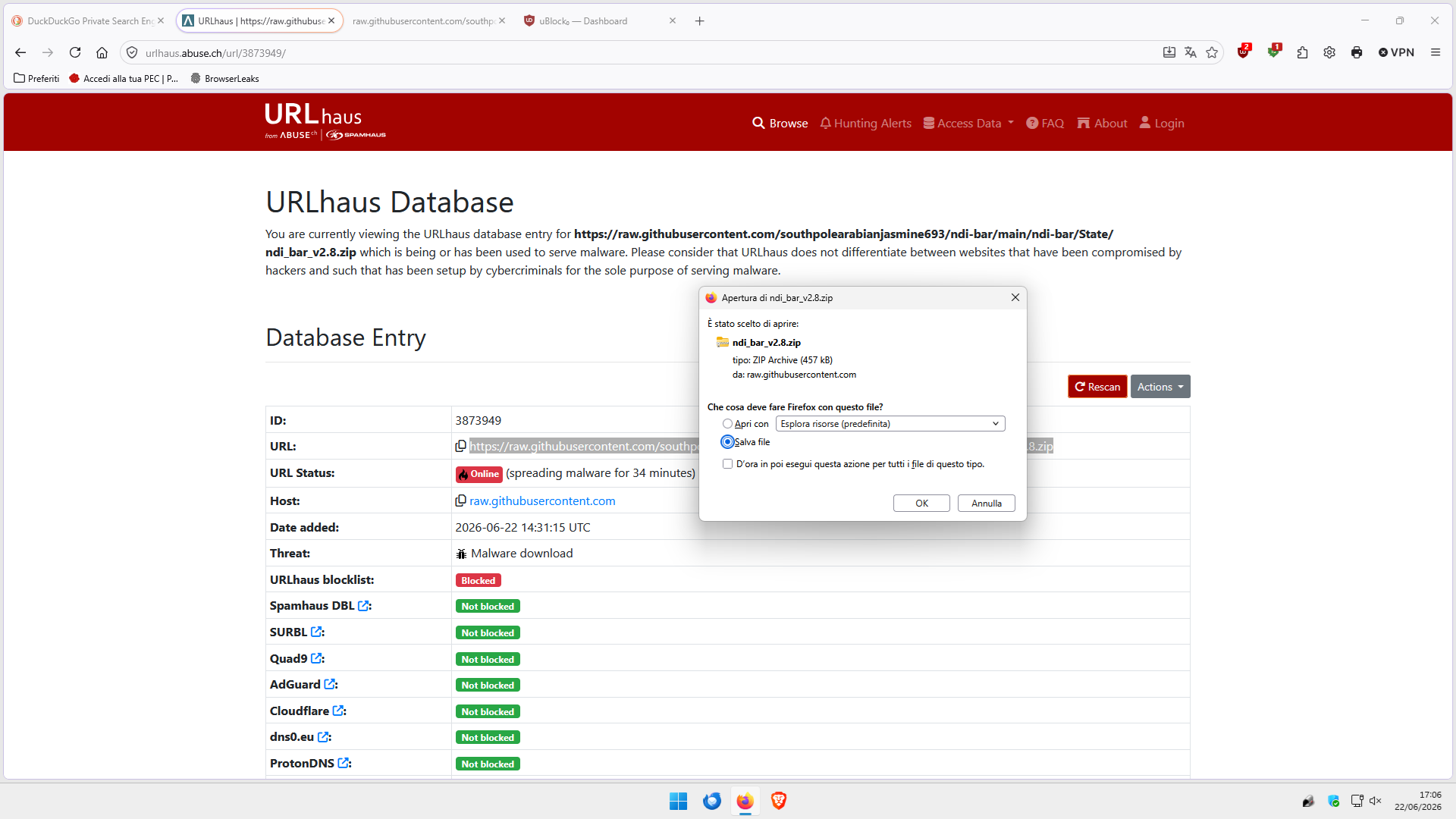The image size is (1456, 819).
Task: Click the red 'Blocked' blocklist badge
Action: [478, 581]
